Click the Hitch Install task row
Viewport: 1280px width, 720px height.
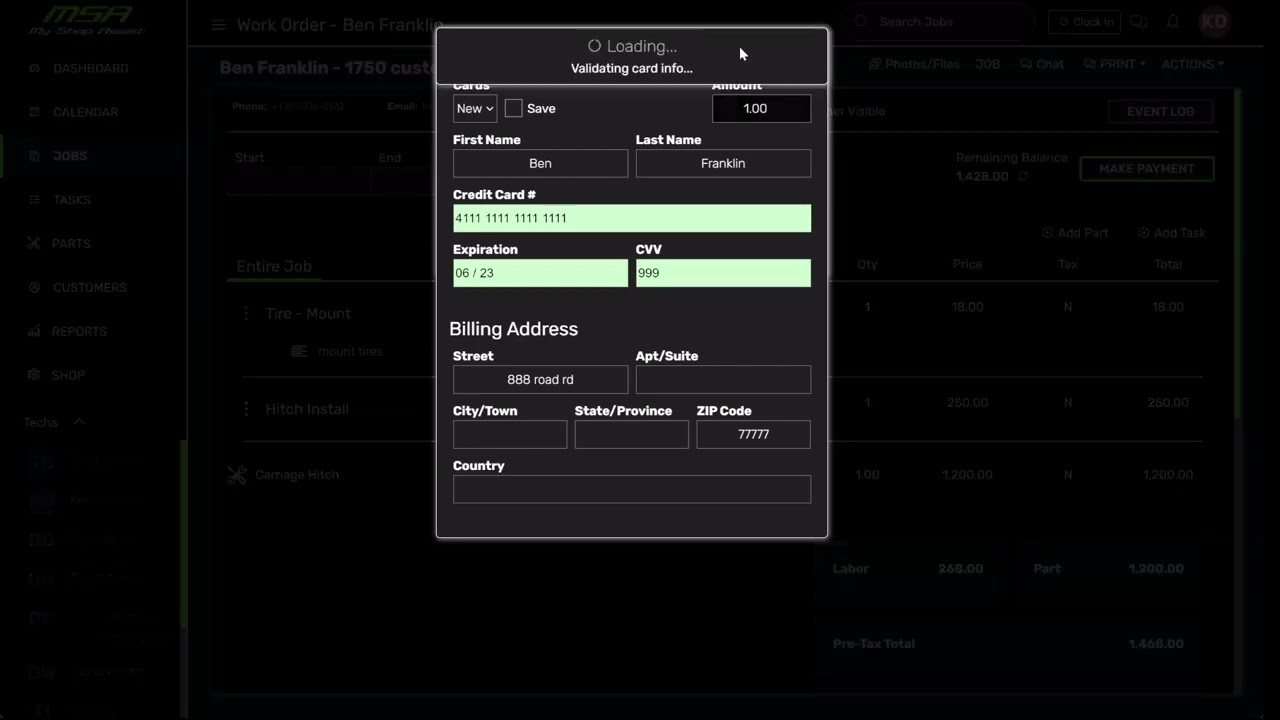307,409
